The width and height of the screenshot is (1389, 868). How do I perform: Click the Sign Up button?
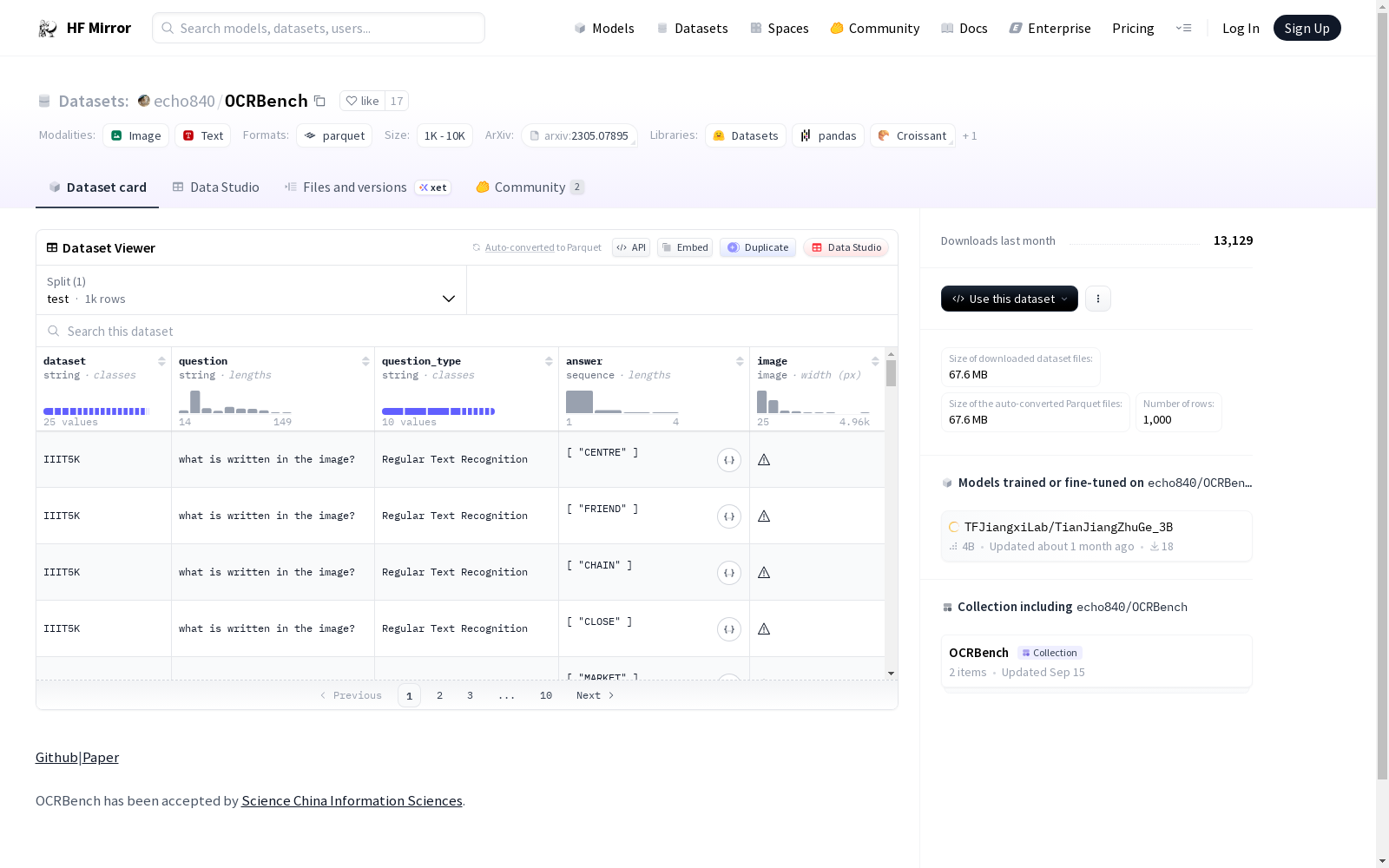click(x=1307, y=28)
